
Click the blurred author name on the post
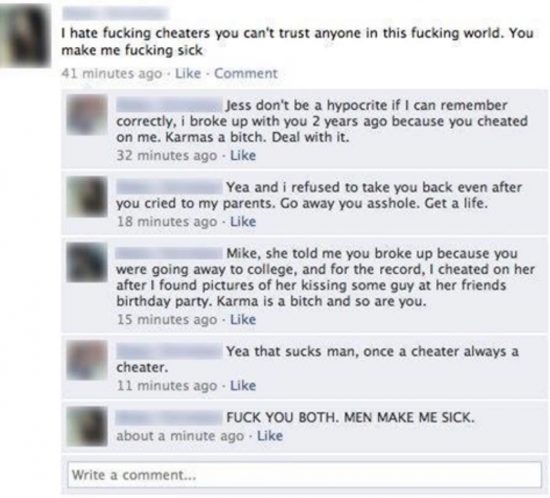coord(115,14)
